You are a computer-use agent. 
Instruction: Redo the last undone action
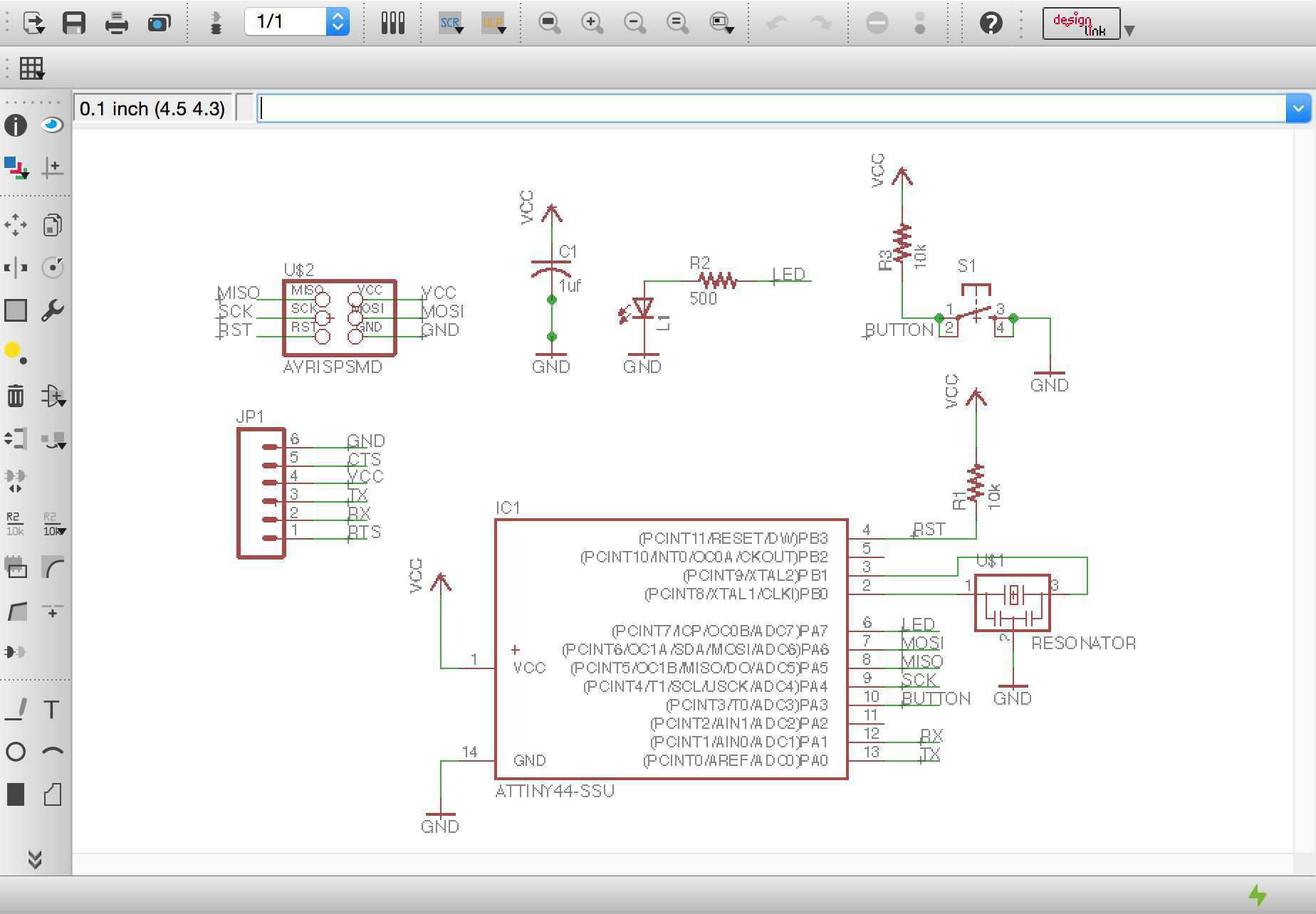click(x=821, y=23)
